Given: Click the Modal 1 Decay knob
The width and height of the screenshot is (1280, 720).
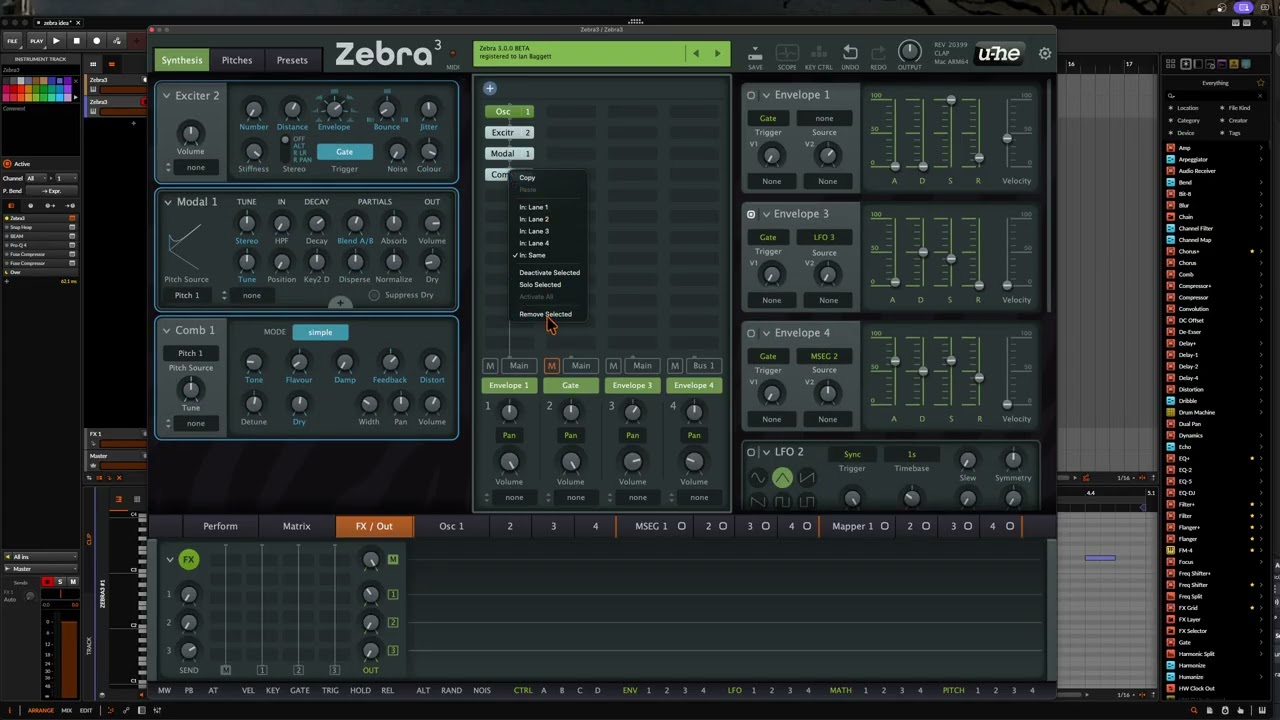Looking at the screenshot, I should pyautogui.click(x=317, y=223).
